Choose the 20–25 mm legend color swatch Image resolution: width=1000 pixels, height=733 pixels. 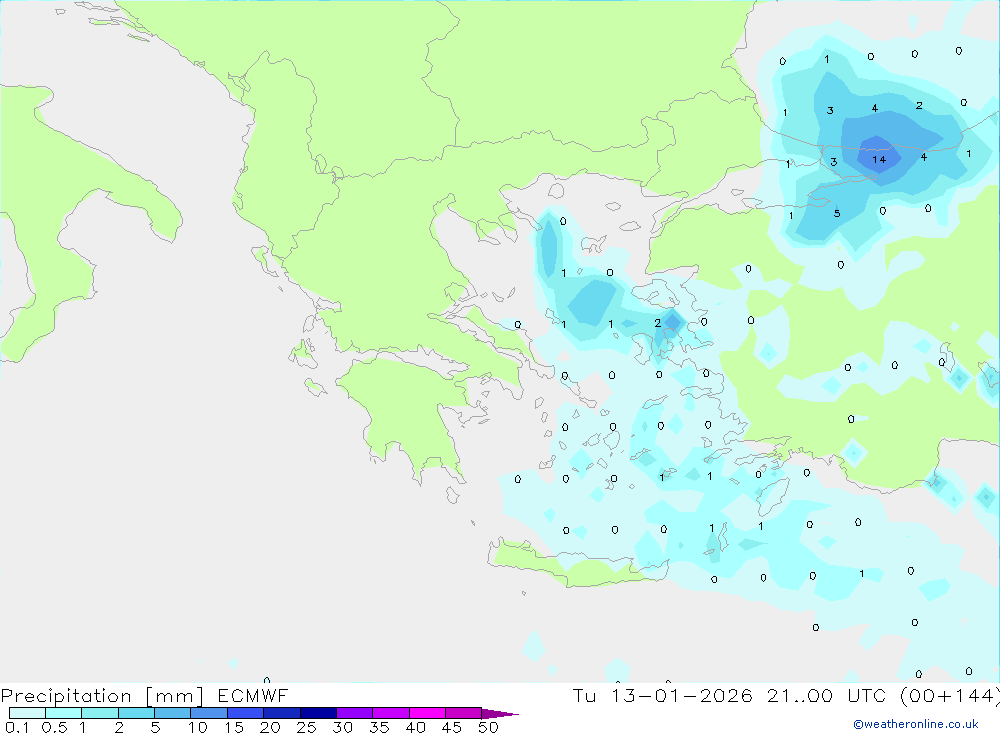point(282,713)
